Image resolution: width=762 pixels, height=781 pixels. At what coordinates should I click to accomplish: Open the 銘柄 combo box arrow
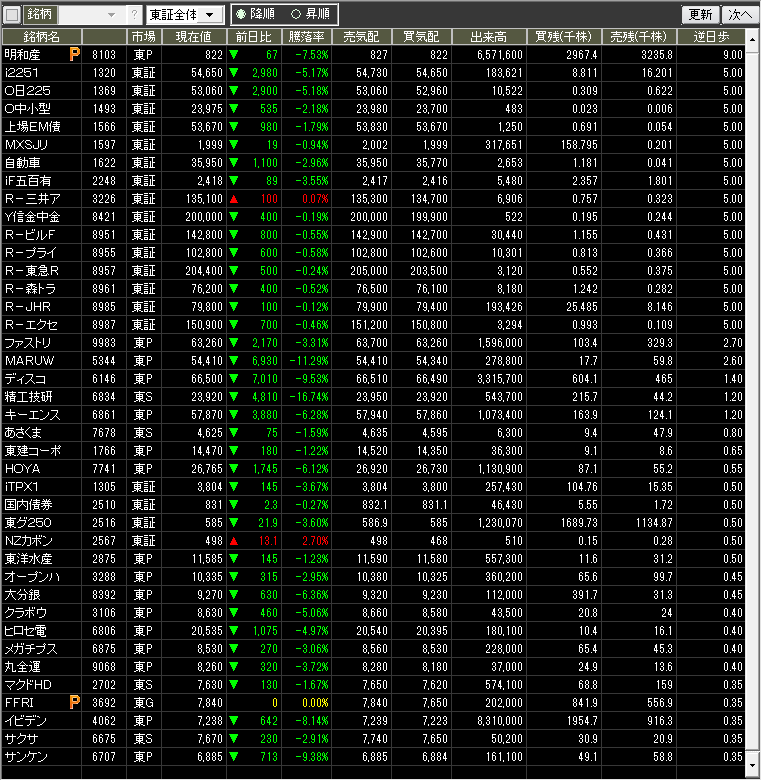pyautogui.click(x=111, y=15)
